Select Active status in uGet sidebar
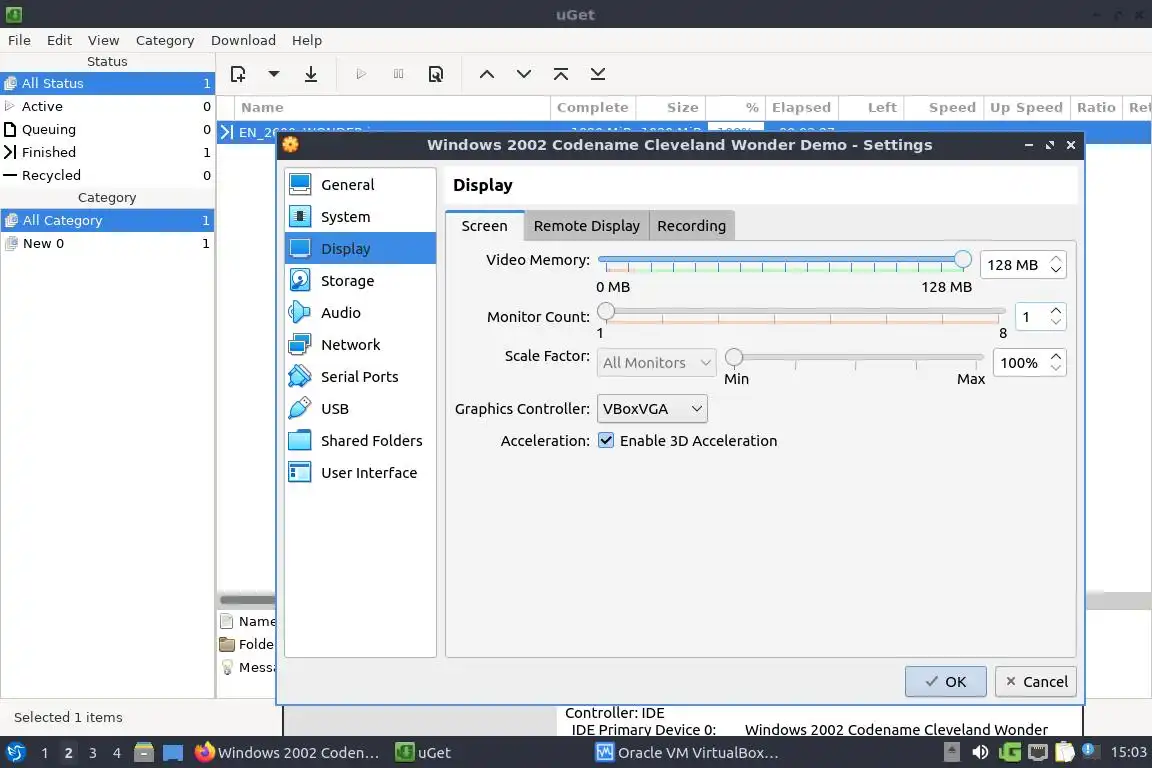1152x768 pixels. coord(107,107)
